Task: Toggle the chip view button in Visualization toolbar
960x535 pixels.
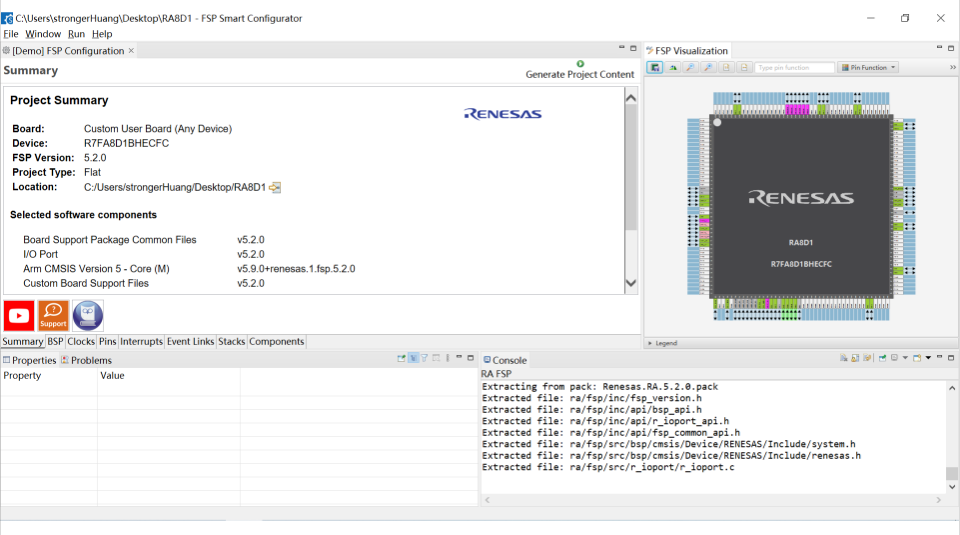Action: 654,67
